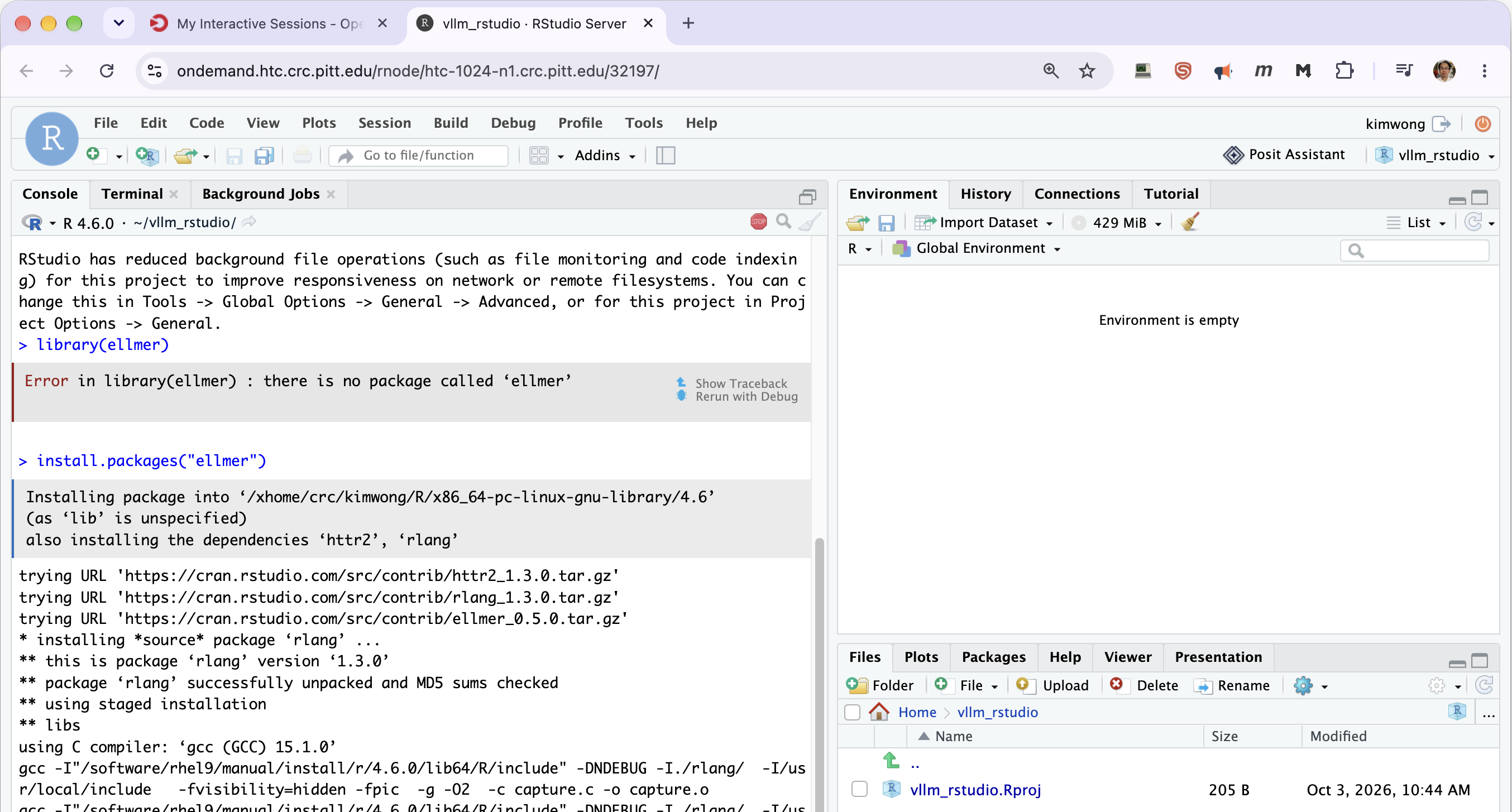Clear the console with broom icon
The width and height of the screenshot is (1512, 812).
810,222
